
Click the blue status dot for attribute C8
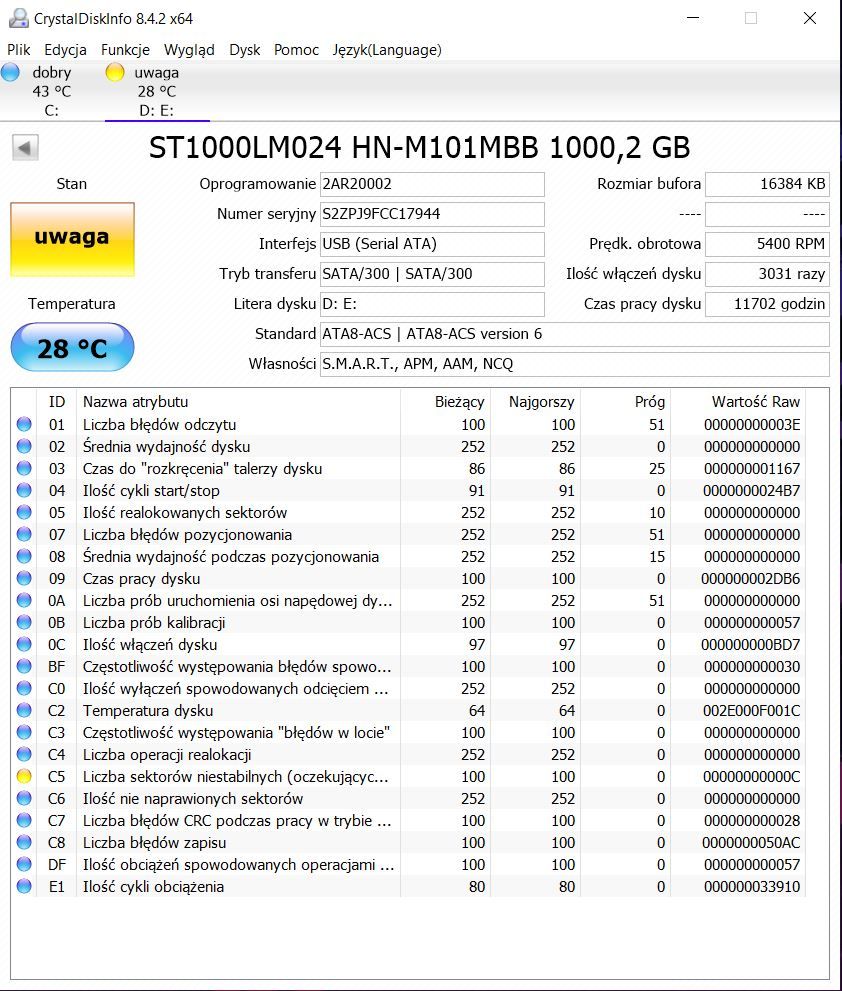click(24, 842)
